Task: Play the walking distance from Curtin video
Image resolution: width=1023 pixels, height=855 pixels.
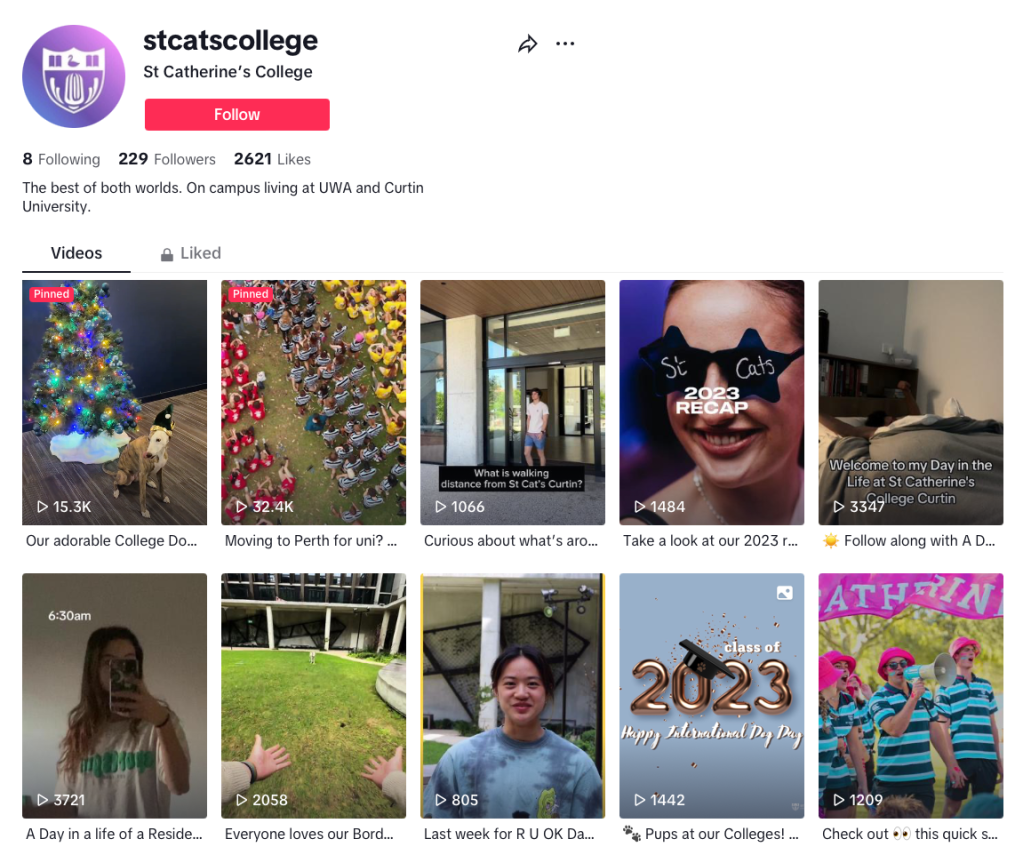Action: tap(512, 402)
